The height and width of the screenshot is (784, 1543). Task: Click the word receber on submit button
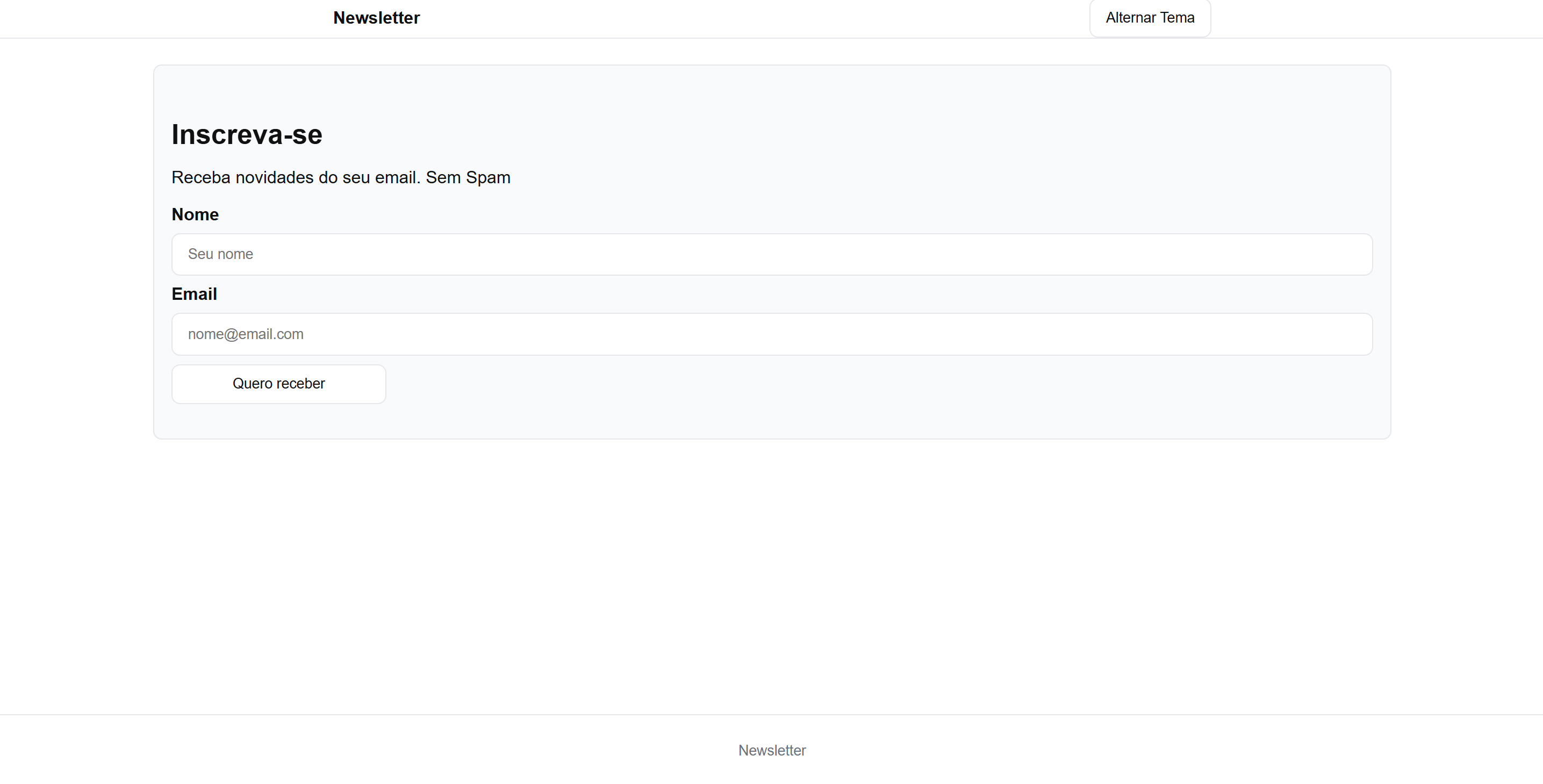point(300,384)
